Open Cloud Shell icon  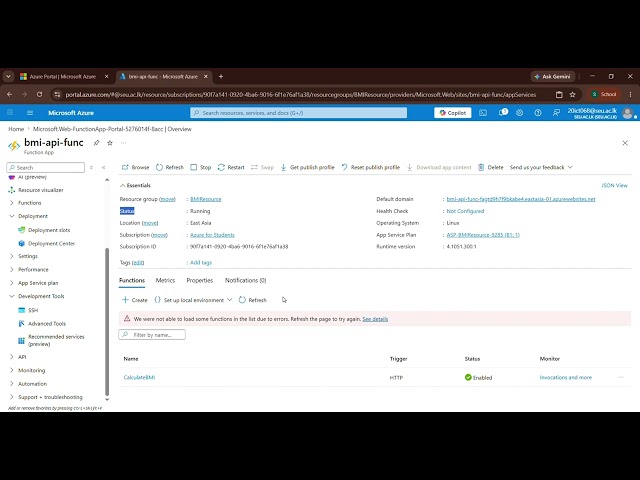(x=483, y=113)
